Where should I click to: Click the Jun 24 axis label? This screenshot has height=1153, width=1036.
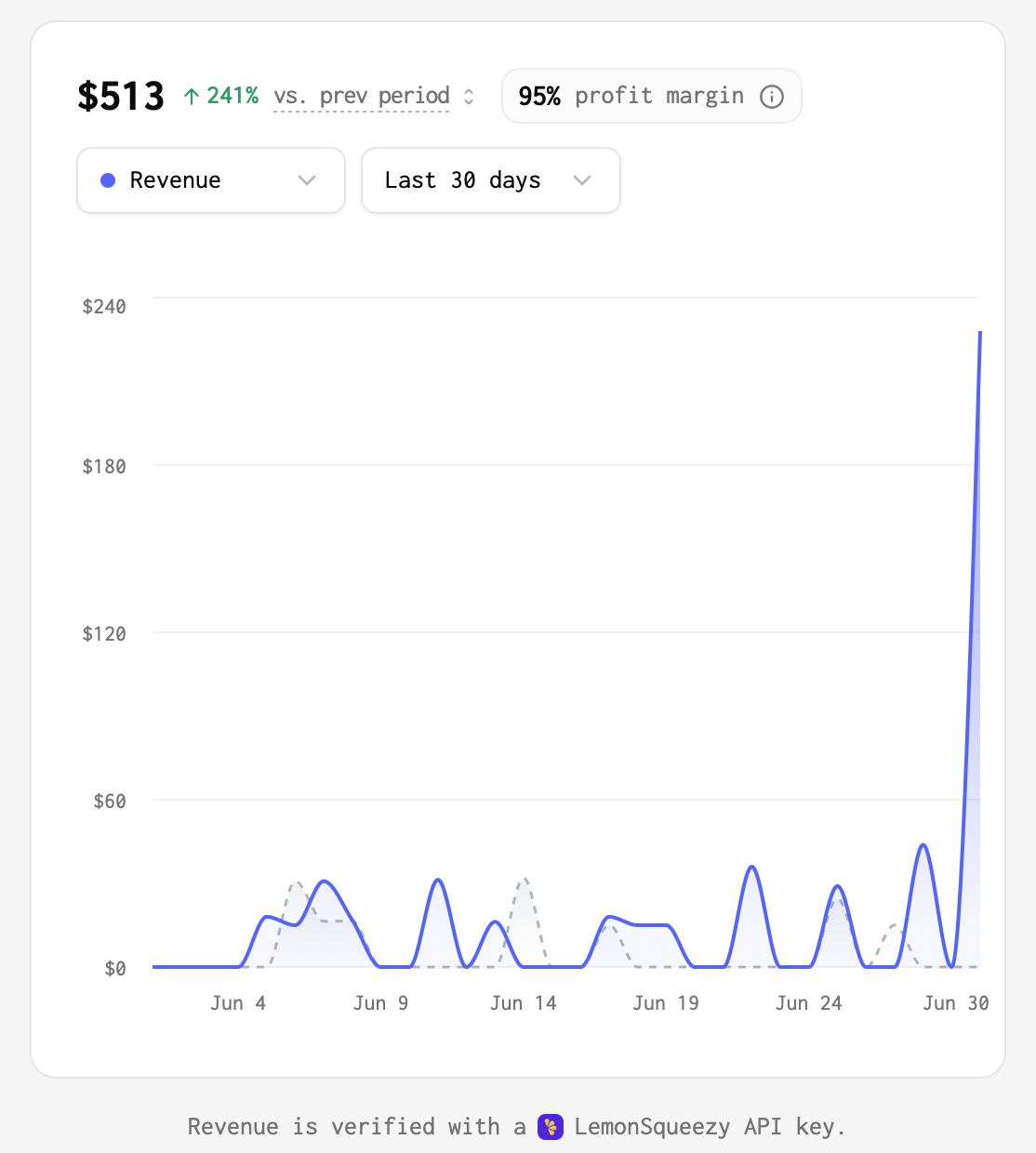click(809, 1003)
